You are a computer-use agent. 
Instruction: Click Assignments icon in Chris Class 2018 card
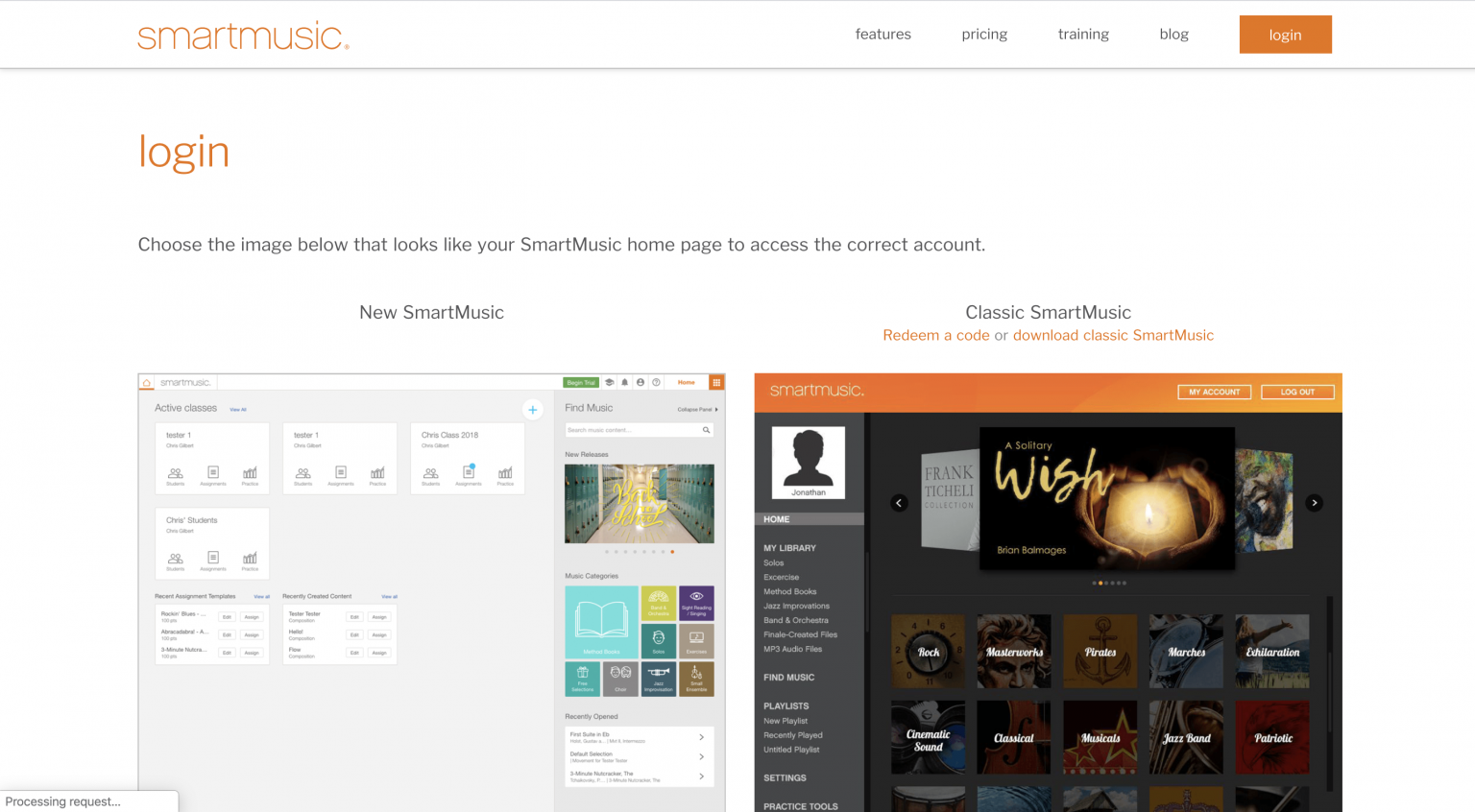pyautogui.click(x=469, y=474)
